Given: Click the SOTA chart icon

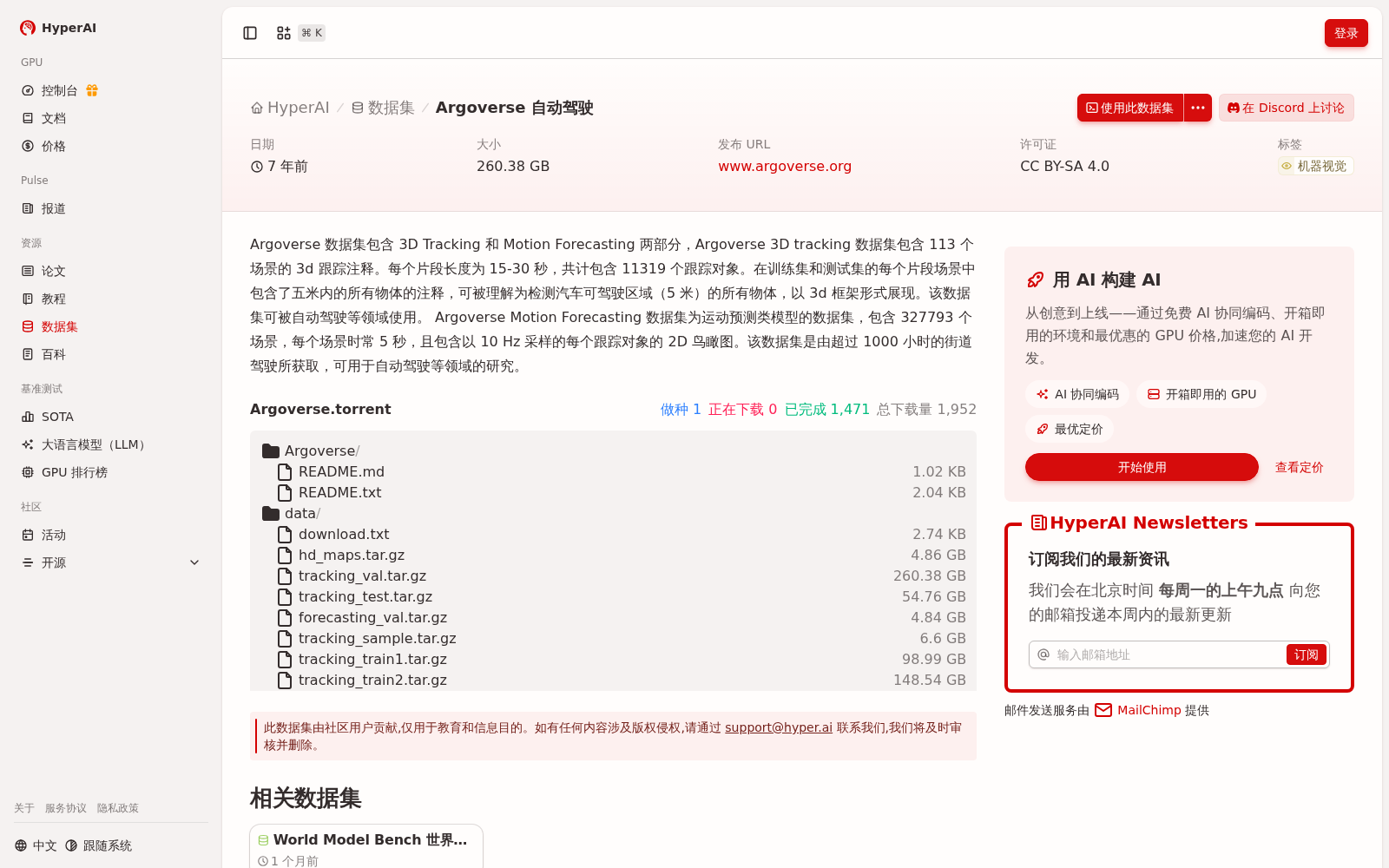Looking at the screenshot, I should (x=28, y=417).
